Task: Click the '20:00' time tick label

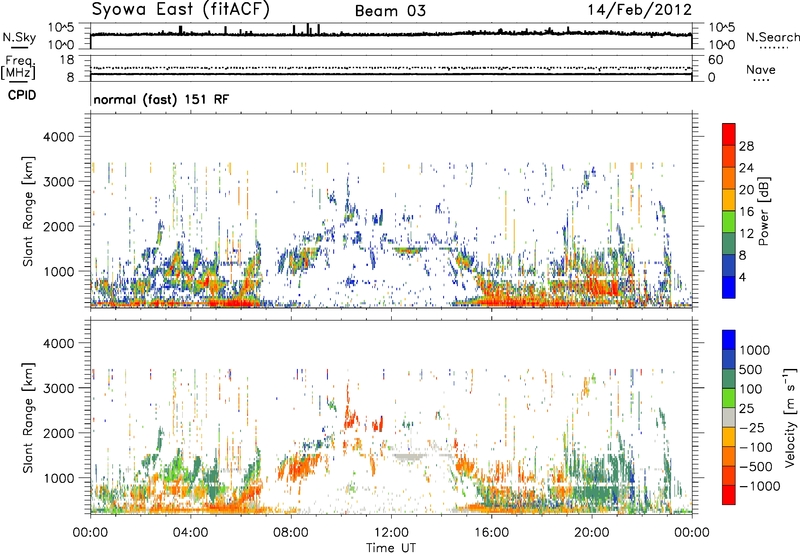Action: [x=592, y=533]
